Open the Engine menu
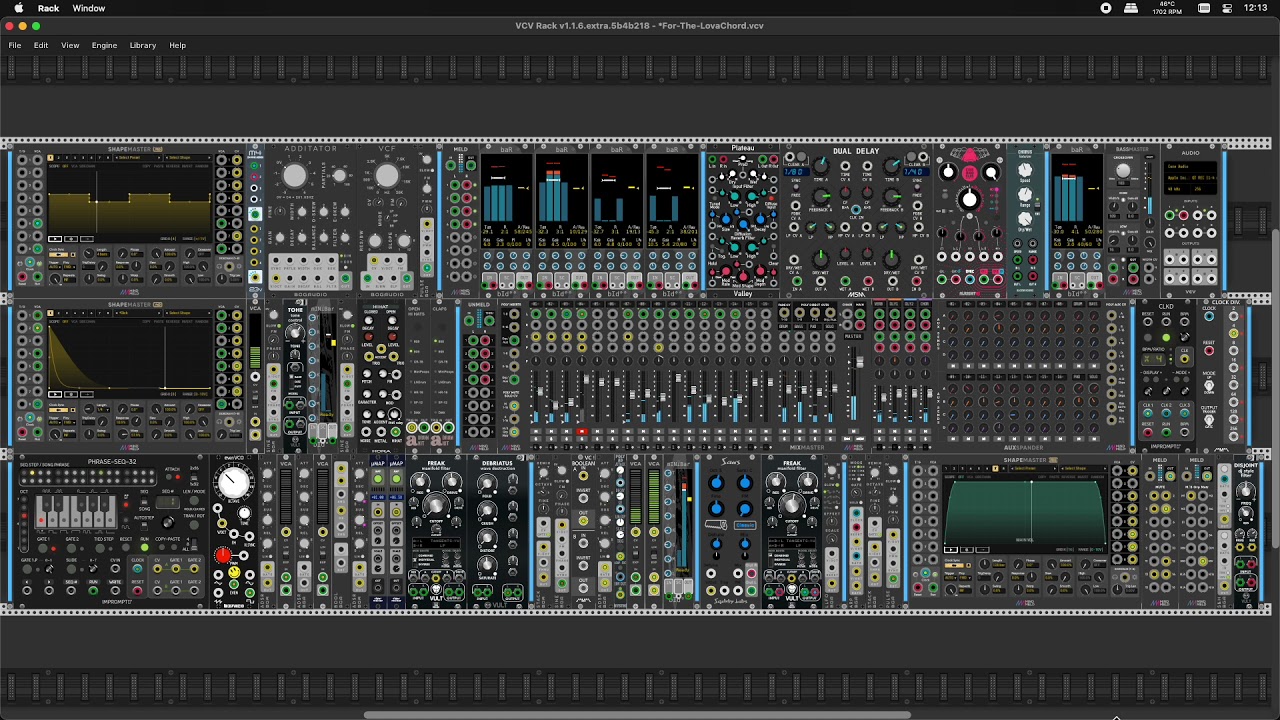The height and width of the screenshot is (720, 1280). tap(104, 45)
